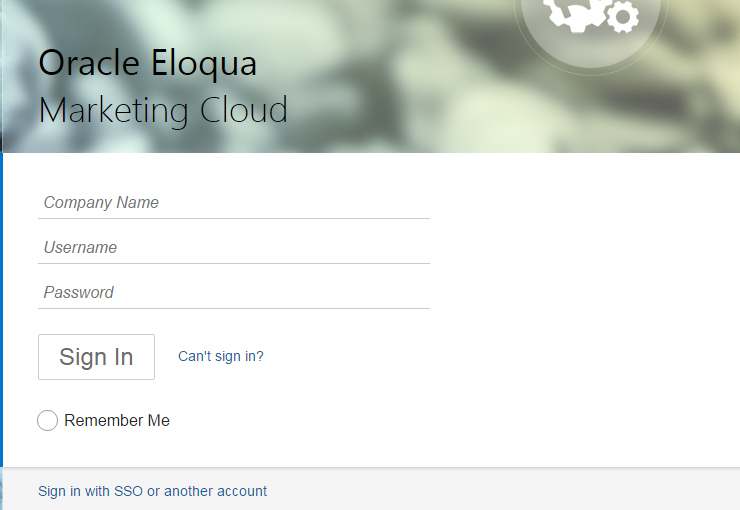Click the small gear on the logo's right
740x510 pixels.
click(623, 16)
